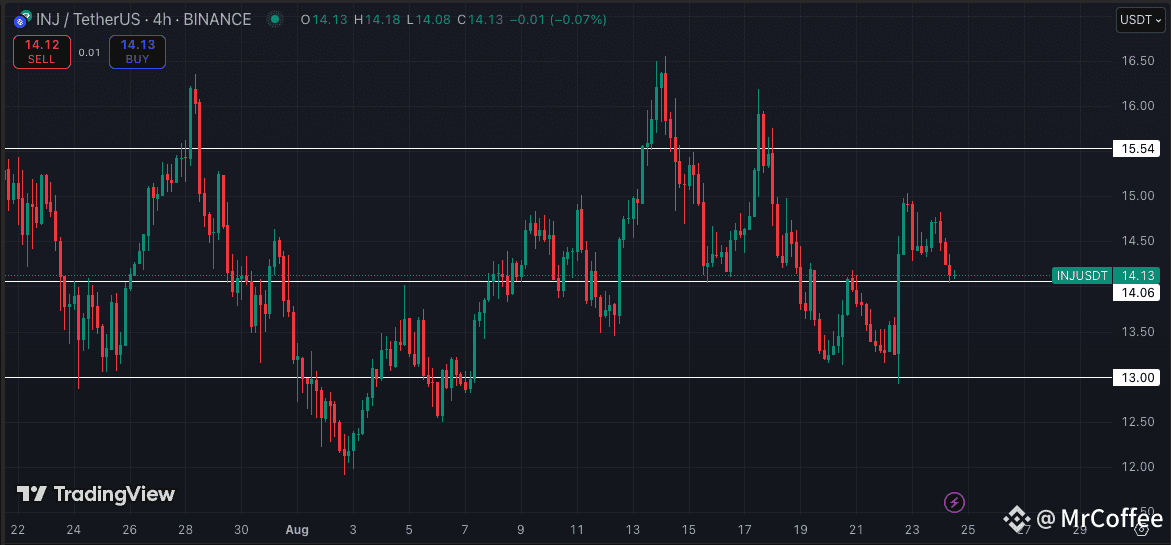Image resolution: width=1171 pixels, height=545 pixels.
Task: Click the 16.00 price scale value
Action: pyautogui.click(x=1136, y=106)
